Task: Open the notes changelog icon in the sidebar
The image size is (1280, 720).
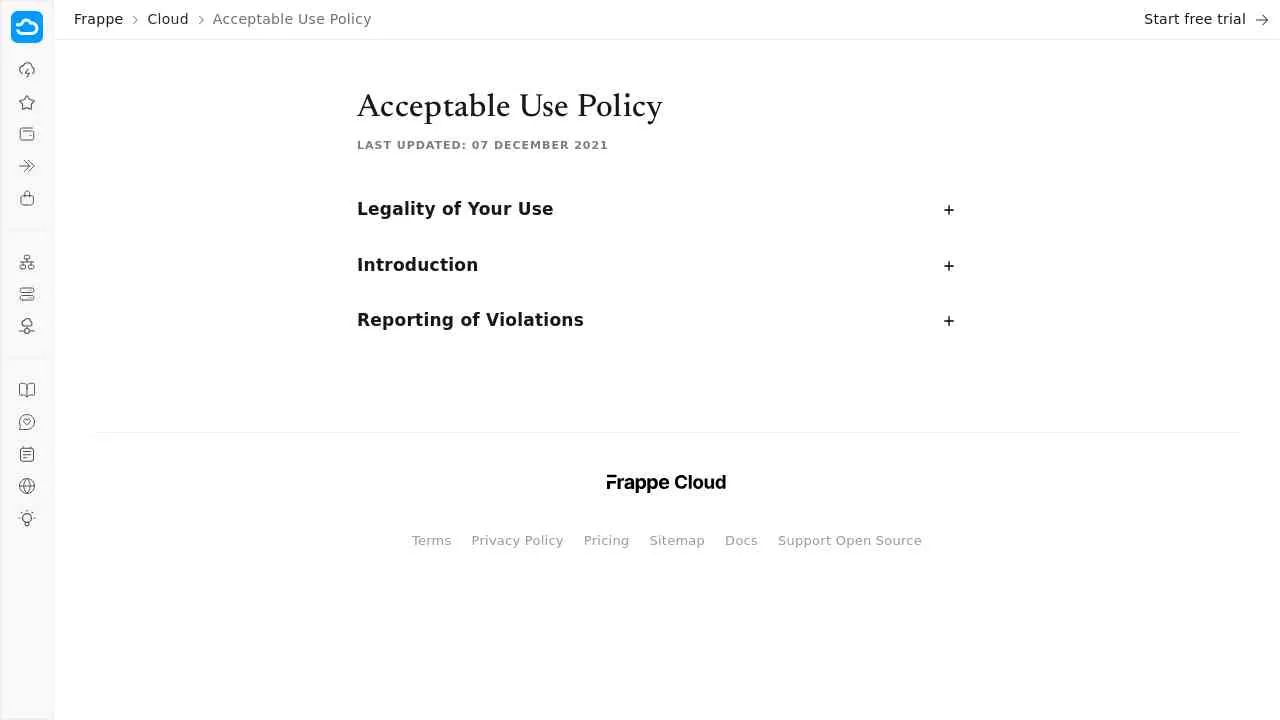Action: pyautogui.click(x=27, y=454)
